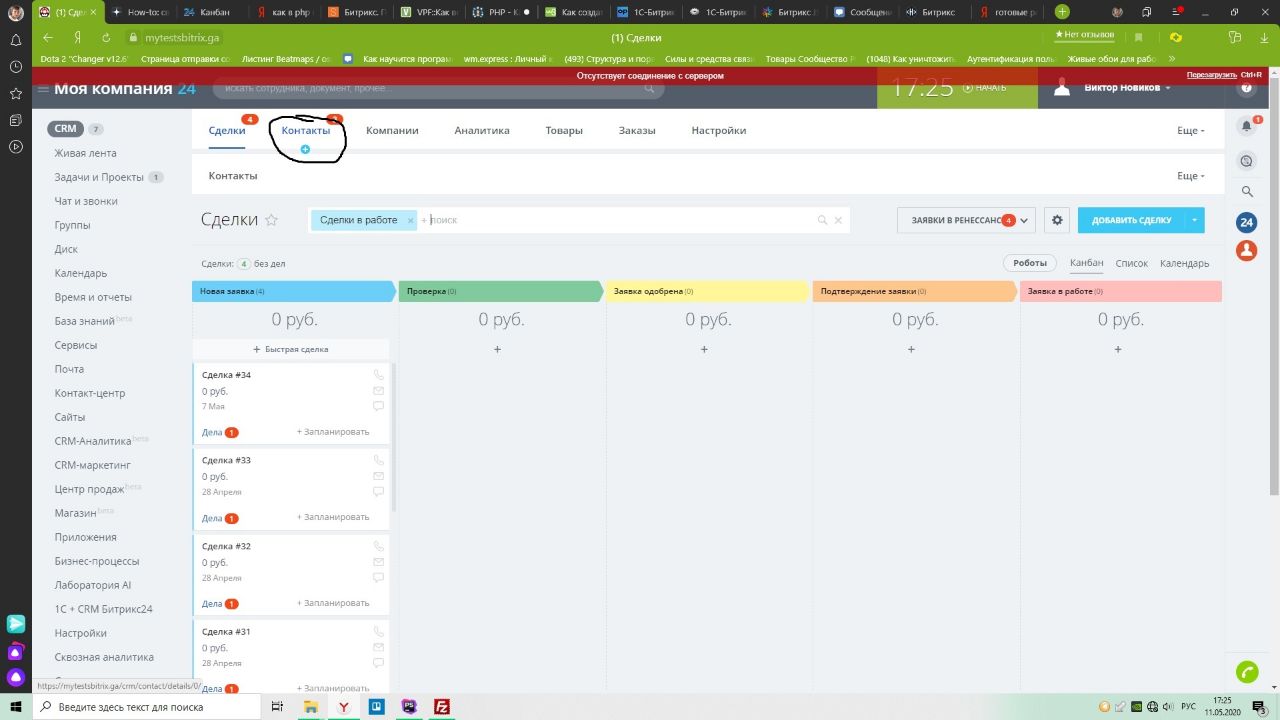Click Запланировать on Сделка #34

click(x=333, y=432)
